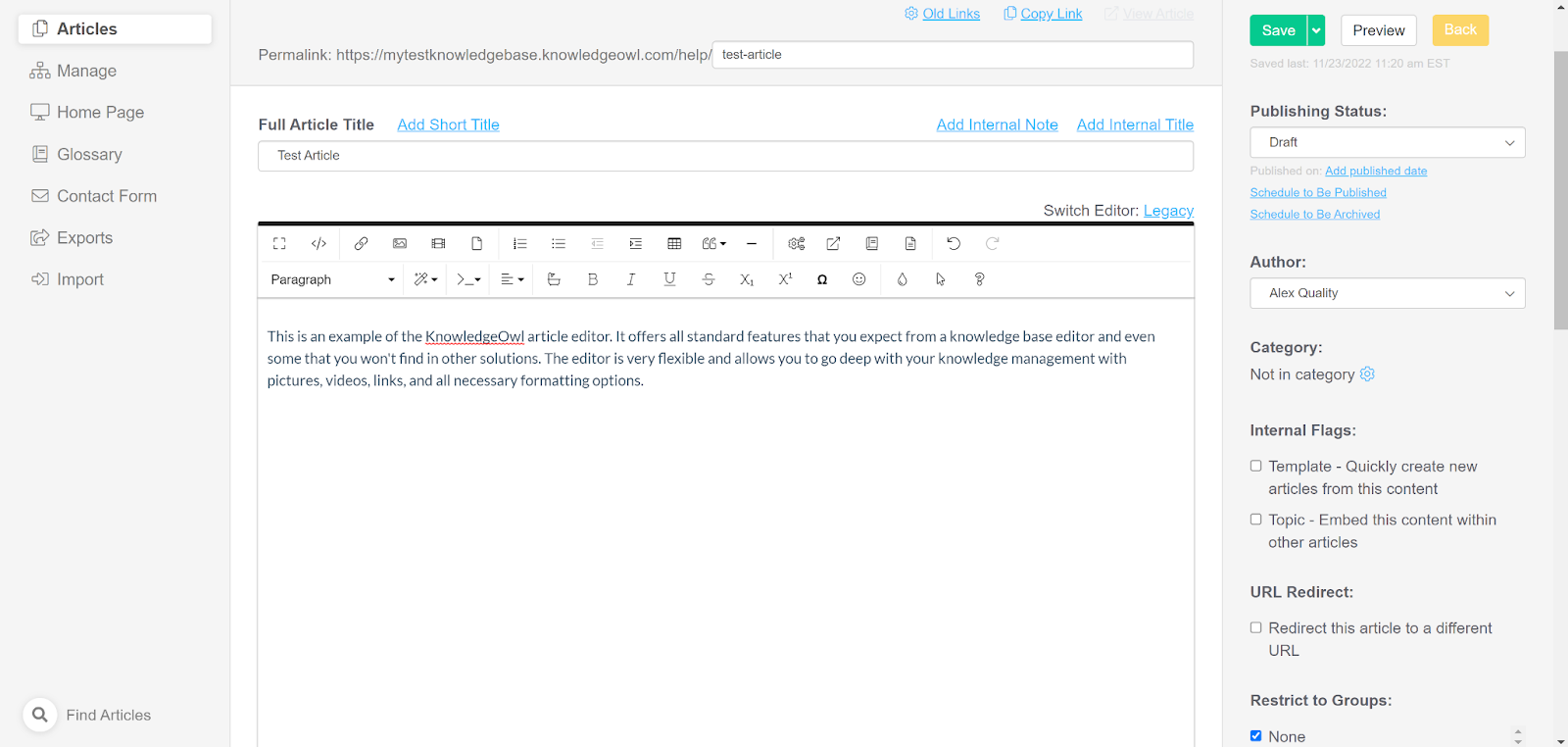Click the Preview button
The width and height of the screenshot is (1568, 747).
(x=1378, y=30)
